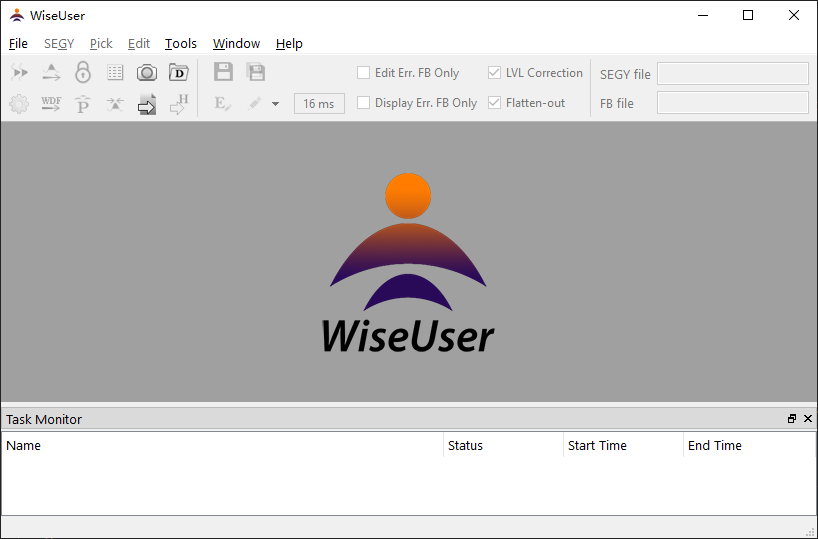Click the Start Time column header
The width and height of the screenshot is (818, 539).
coord(623,446)
